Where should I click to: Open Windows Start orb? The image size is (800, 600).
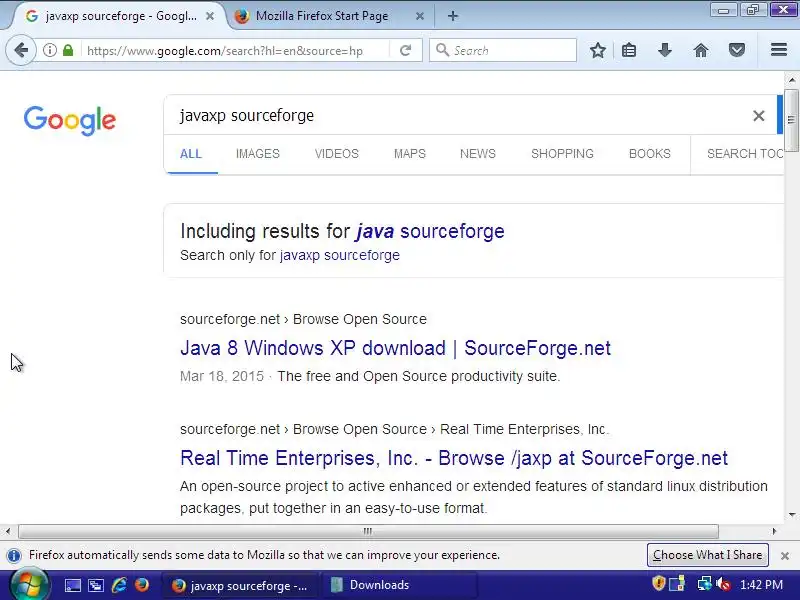pos(29,585)
